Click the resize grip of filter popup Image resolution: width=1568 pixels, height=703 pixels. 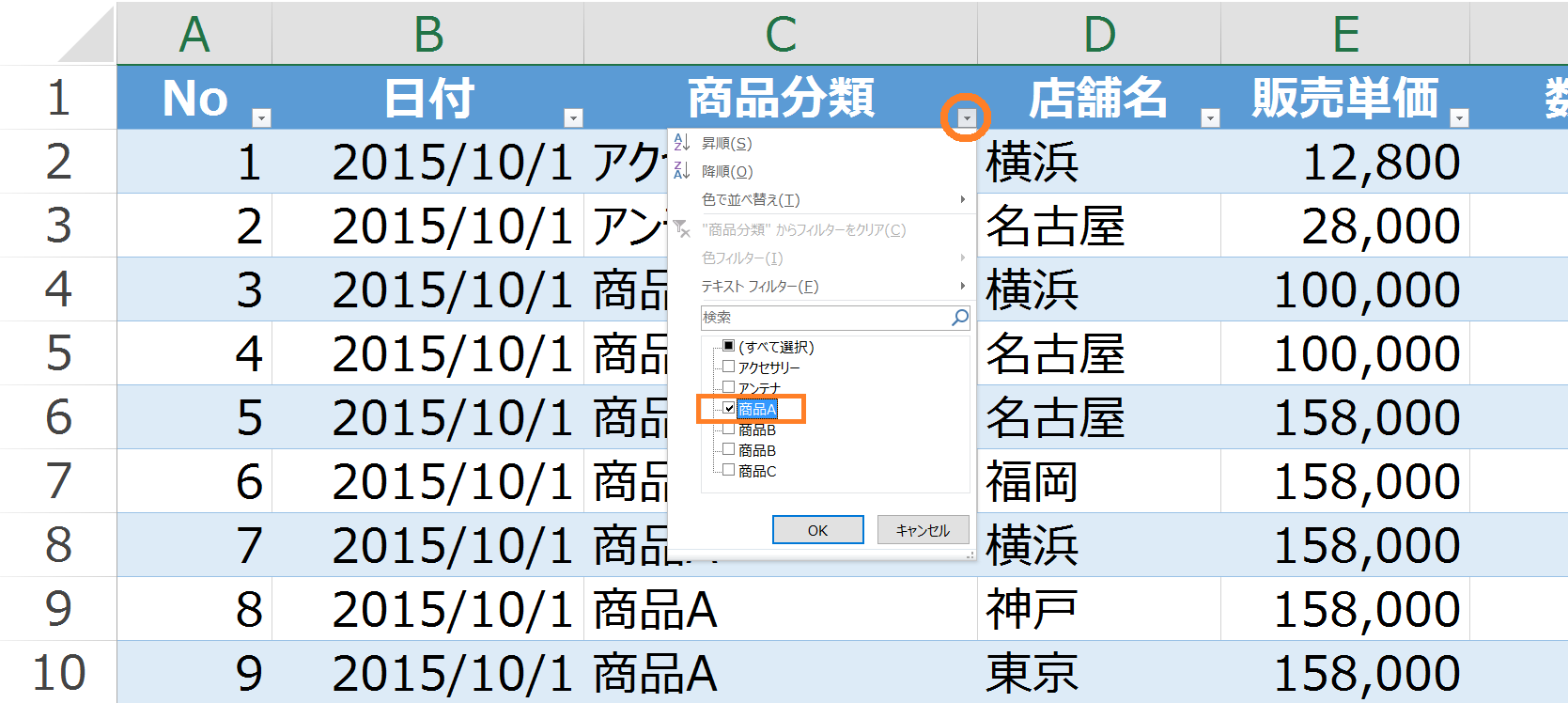coord(970,555)
